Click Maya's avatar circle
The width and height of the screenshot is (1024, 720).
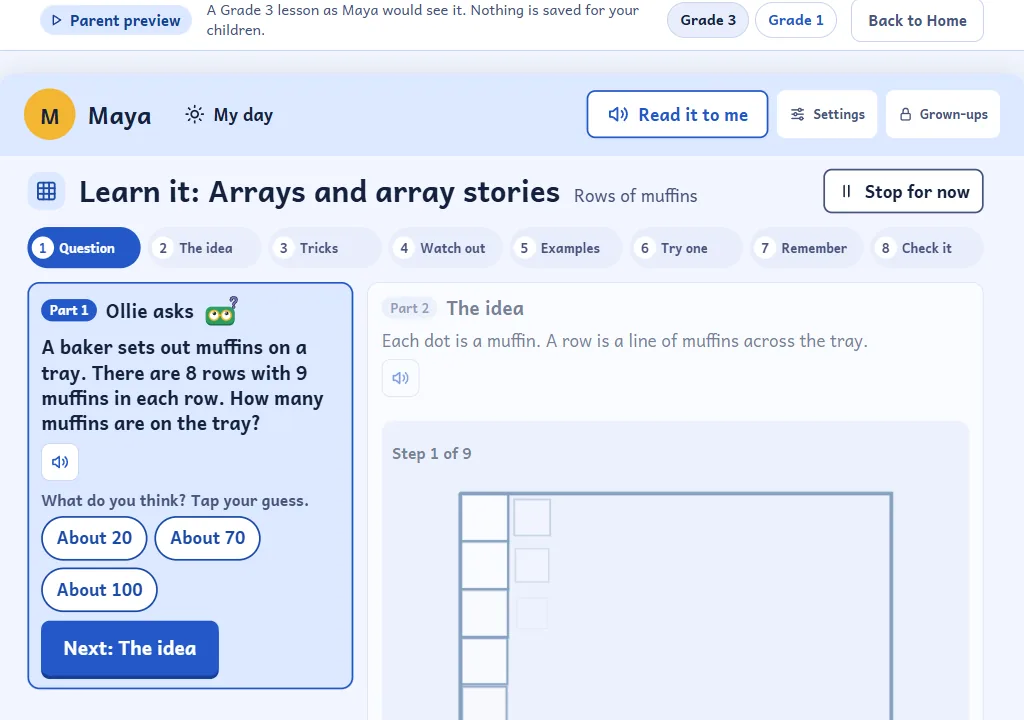50,114
